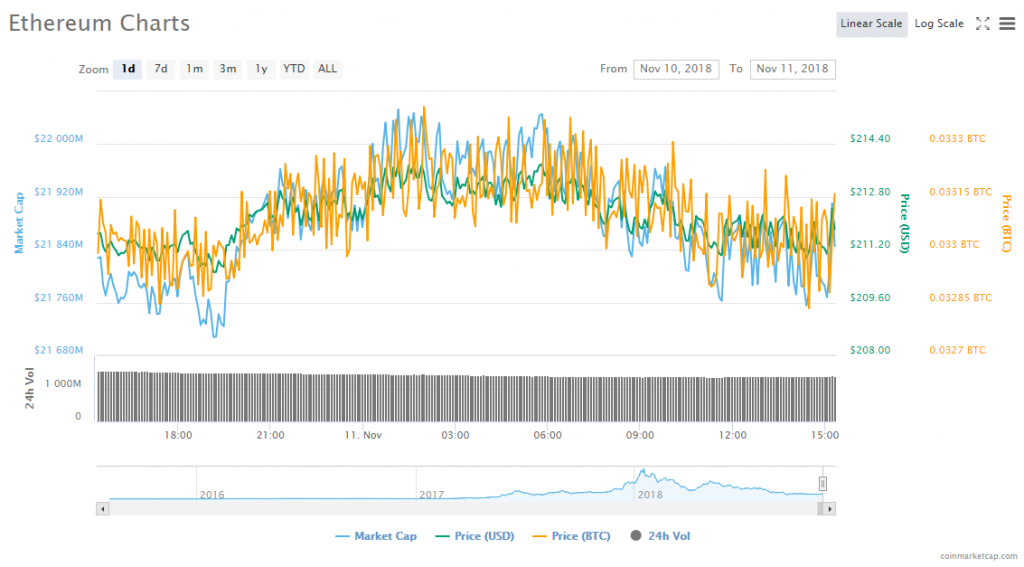This screenshot has height=567, width=1024.
Task: Click the navigator scroll left arrow
Action: pos(103,509)
